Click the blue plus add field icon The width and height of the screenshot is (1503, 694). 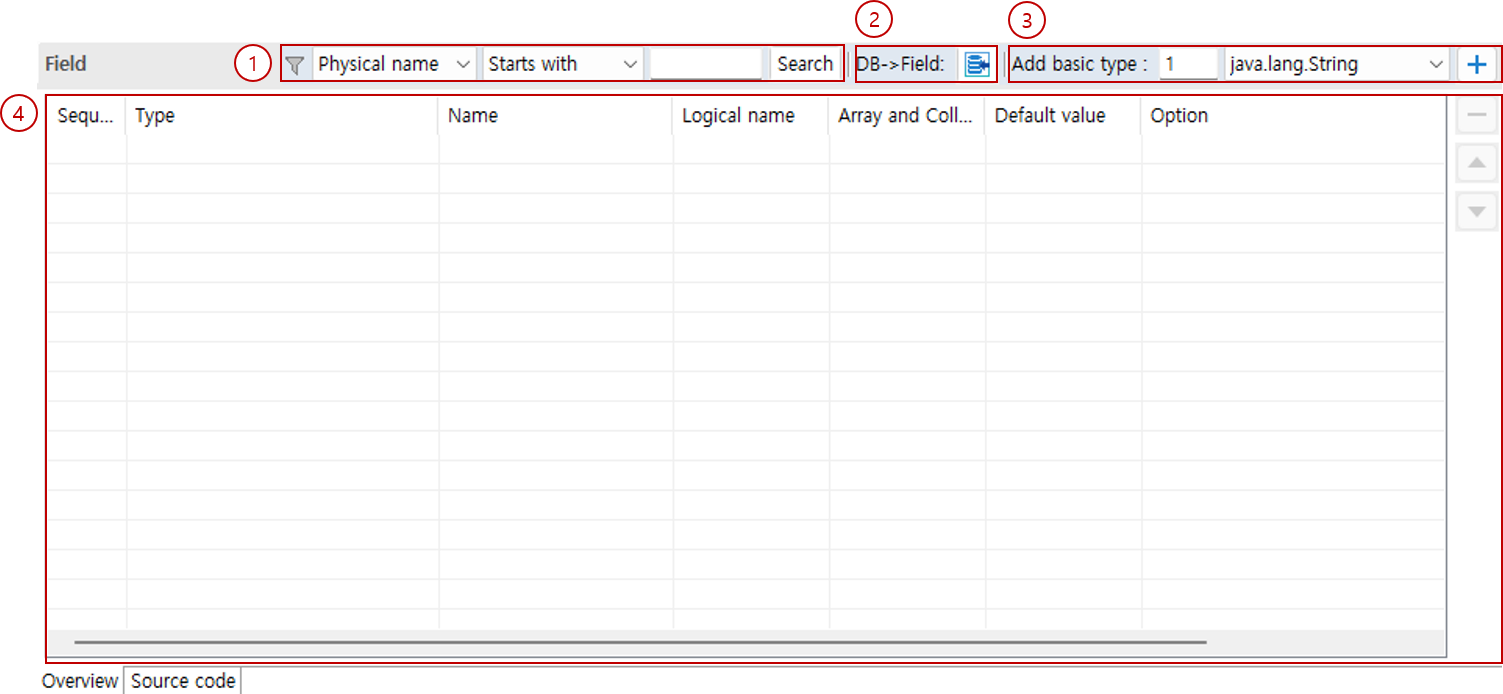tap(1476, 65)
